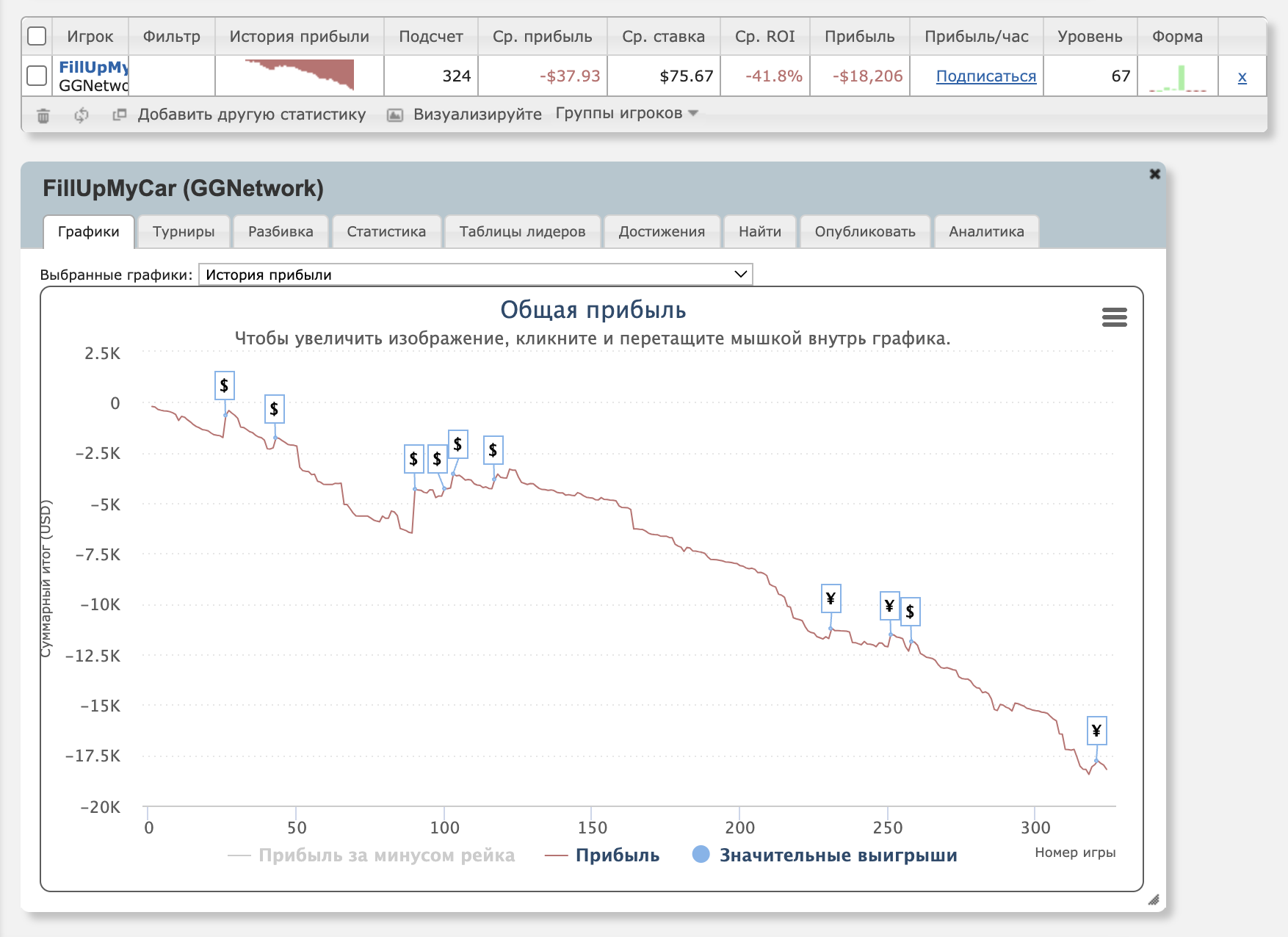This screenshot has width=1288, height=937.
Task: Click the Визуализируйте image icon
Action: (x=395, y=115)
